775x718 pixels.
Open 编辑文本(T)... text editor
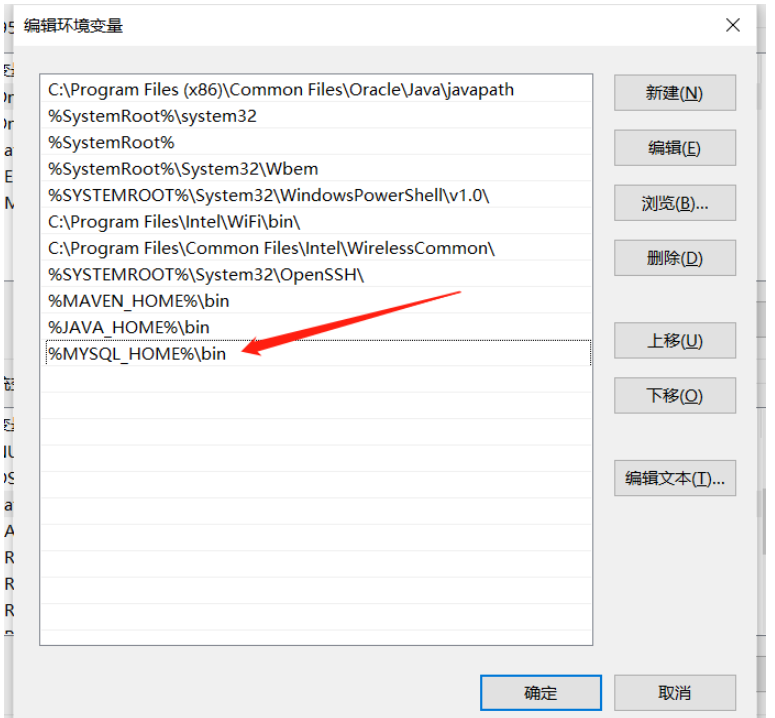(675, 478)
